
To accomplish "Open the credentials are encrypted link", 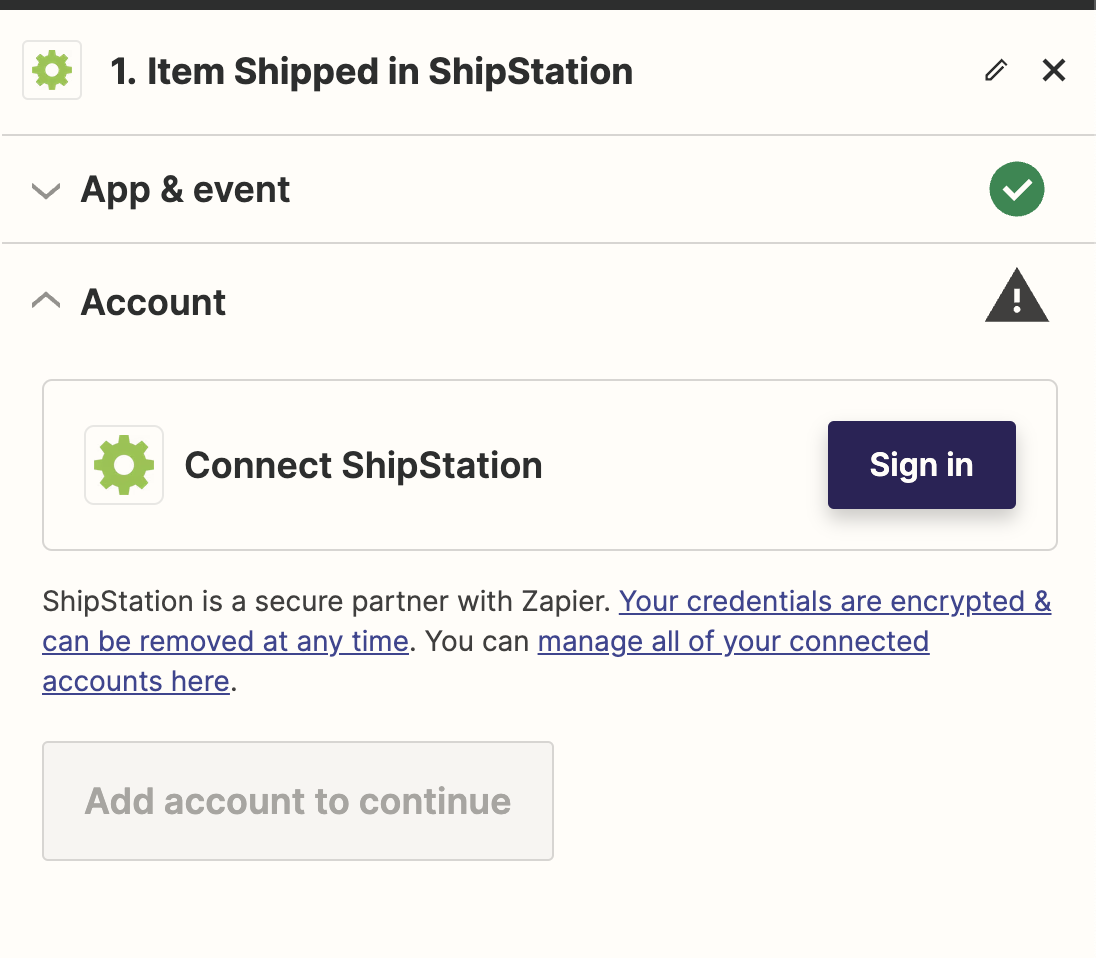I will [x=834, y=601].
